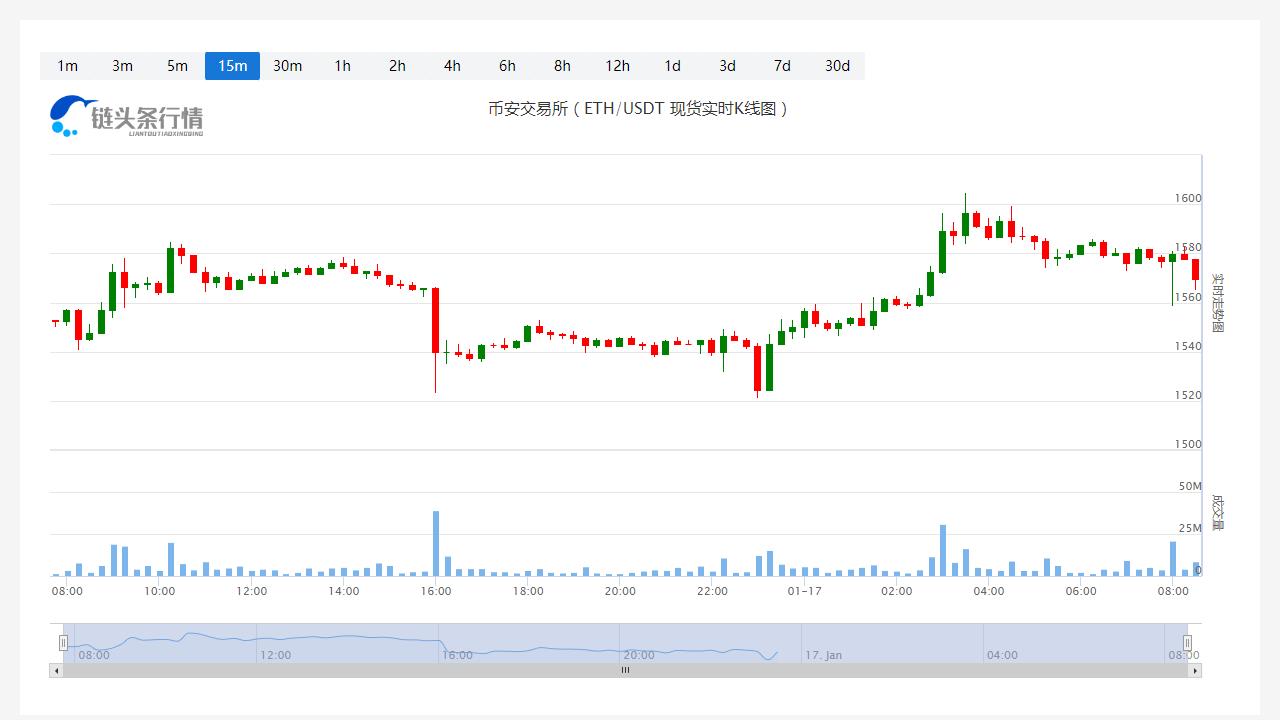
Task: Select the 3m interval tab
Action: 122,66
